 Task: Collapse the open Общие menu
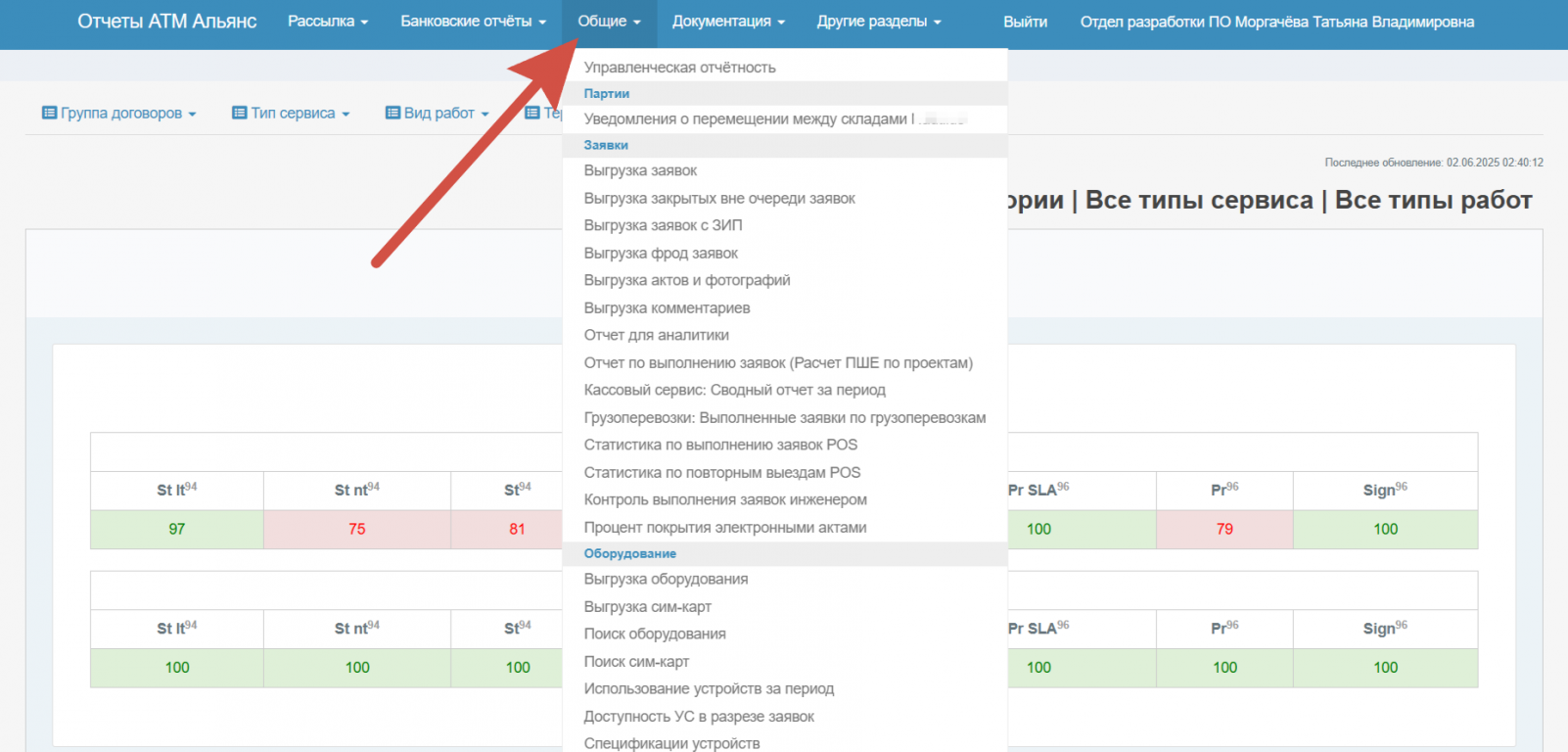[609, 22]
